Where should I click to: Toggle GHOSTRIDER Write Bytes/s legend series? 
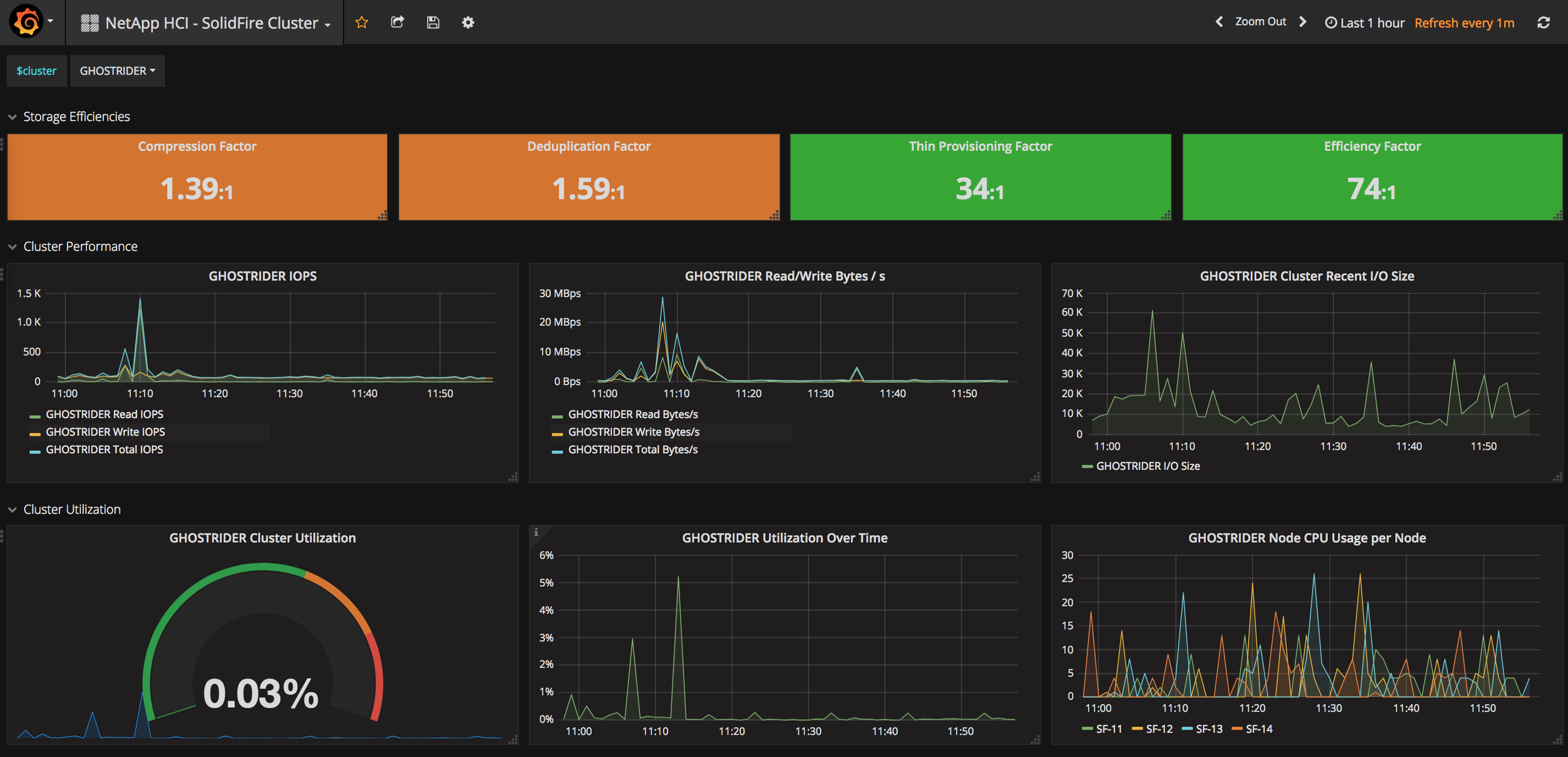coord(633,432)
